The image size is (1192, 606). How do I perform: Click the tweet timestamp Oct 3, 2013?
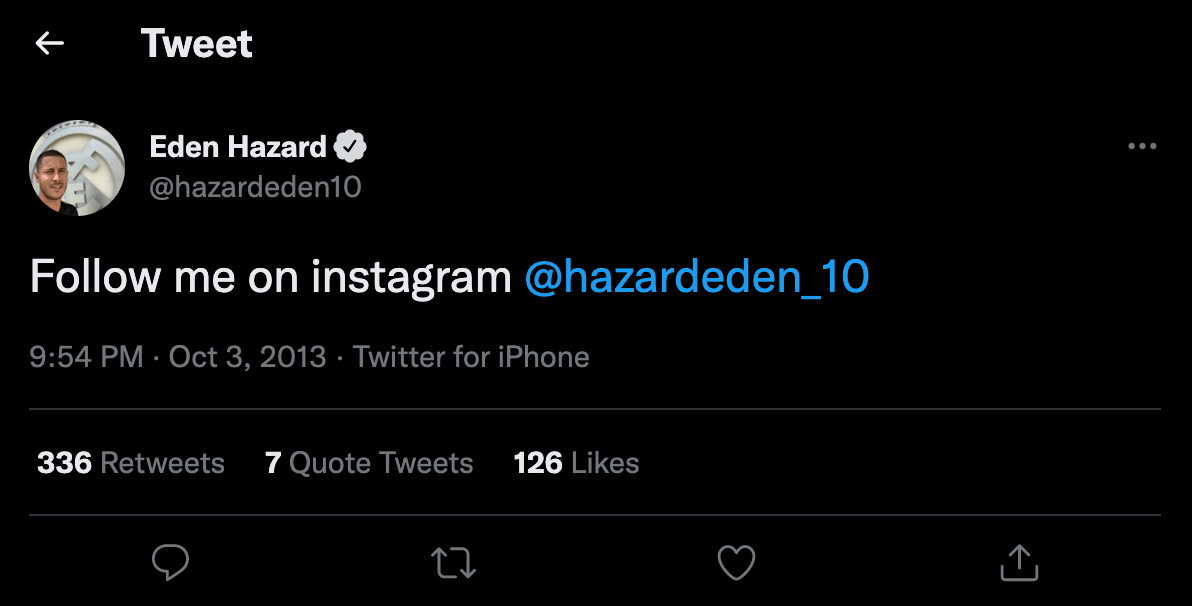point(248,357)
